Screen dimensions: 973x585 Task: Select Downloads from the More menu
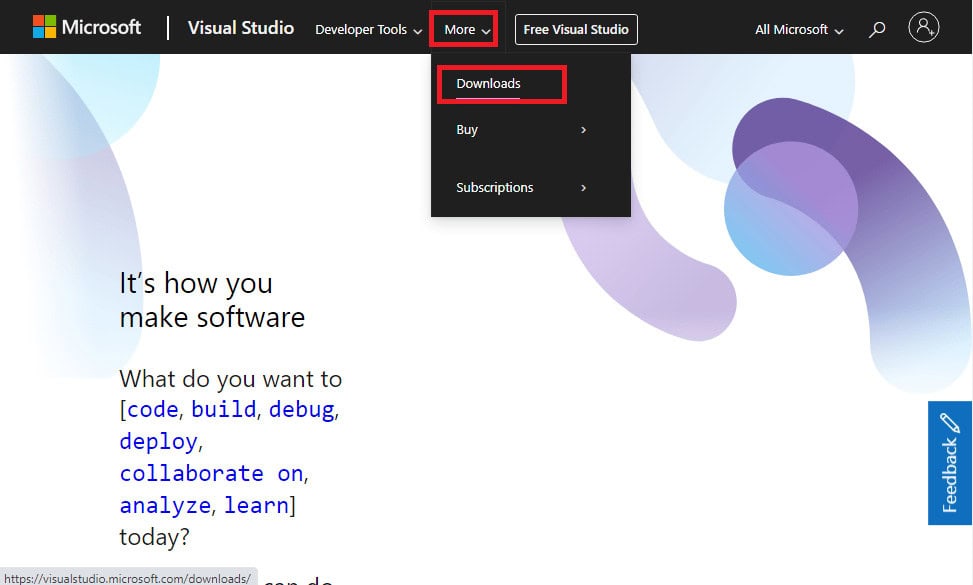[x=488, y=84]
